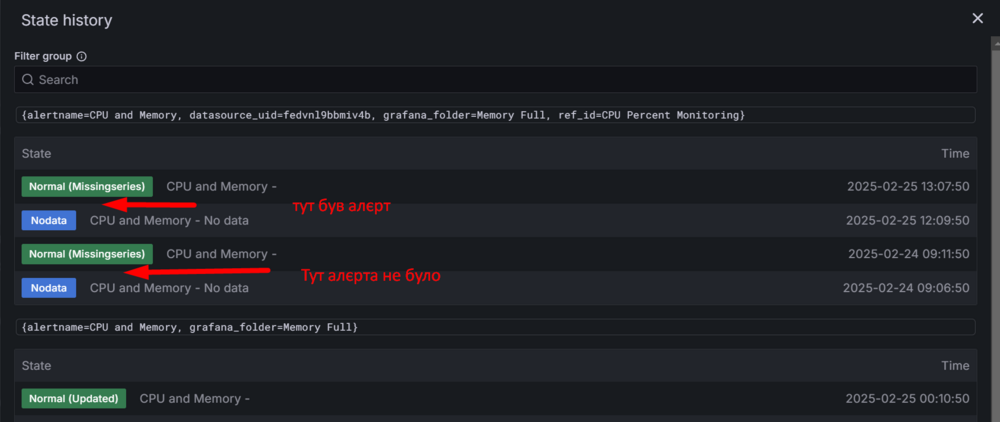This screenshot has height=422, width=1000.
Task: Click the Nodata badge at 09:06:50
Action: [x=49, y=288]
